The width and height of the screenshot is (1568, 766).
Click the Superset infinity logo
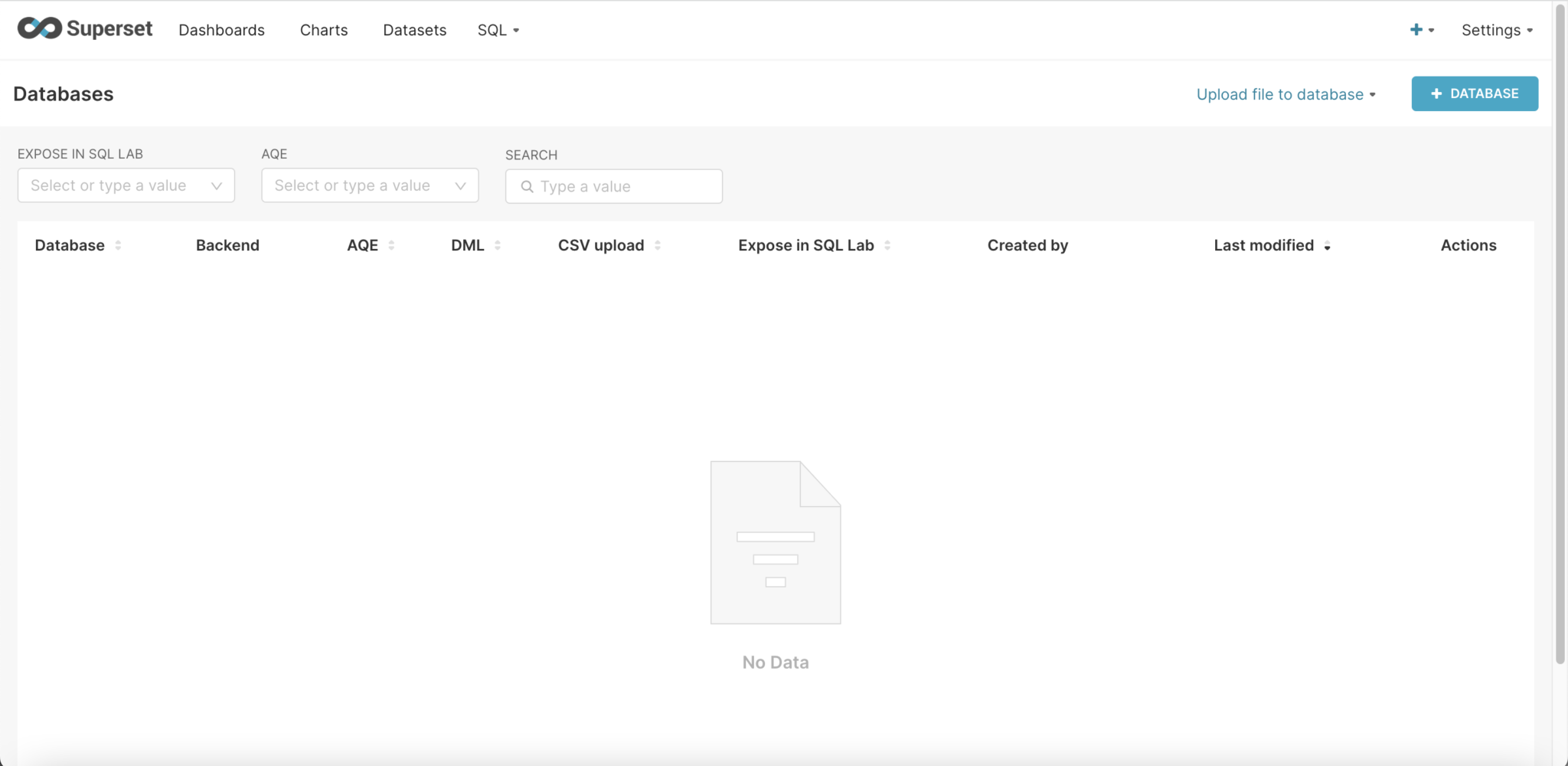click(40, 29)
